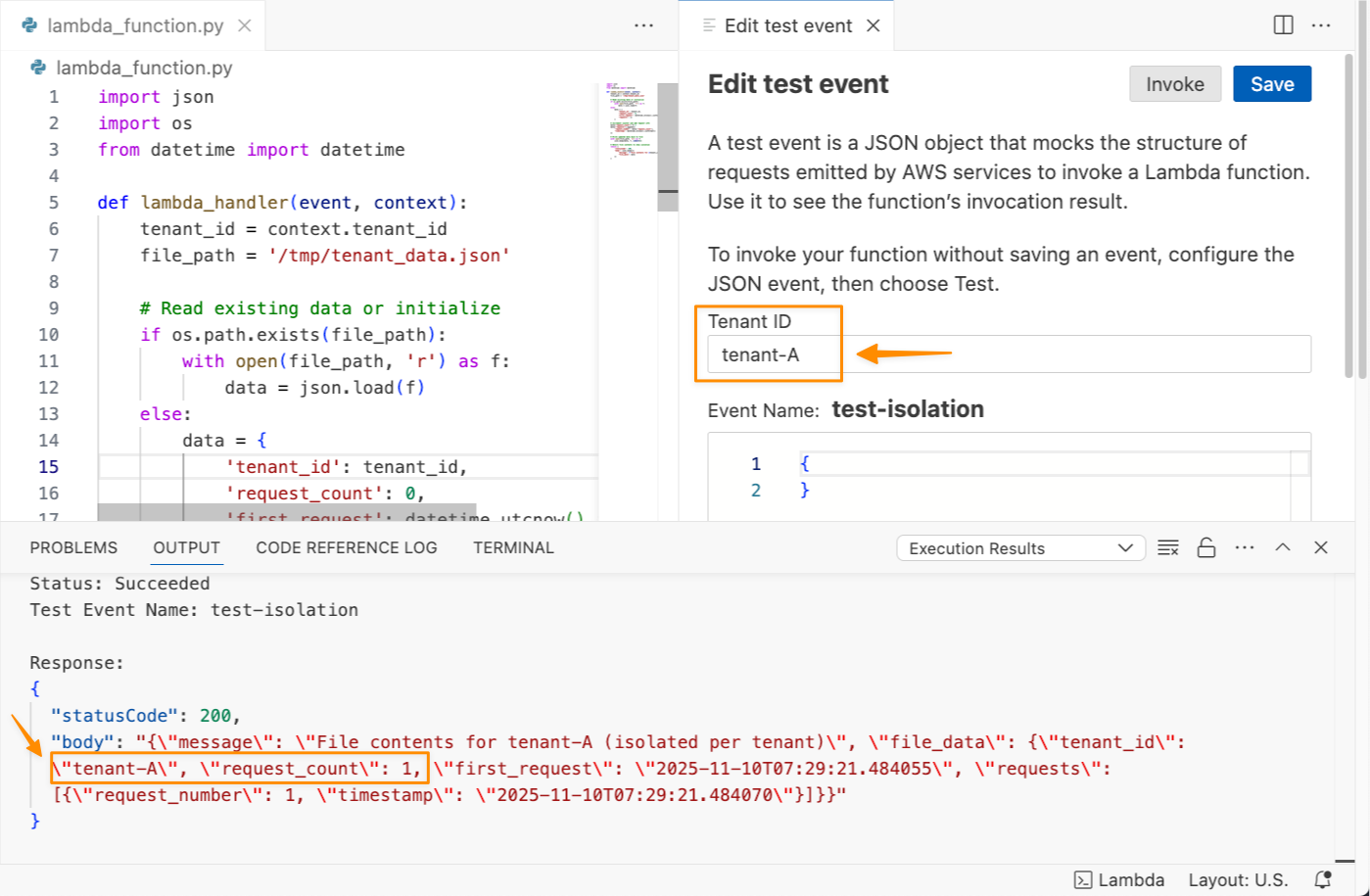Viewport: 1370px width, 896px height.
Task: Save the test event
Action: pos(1271,84)
